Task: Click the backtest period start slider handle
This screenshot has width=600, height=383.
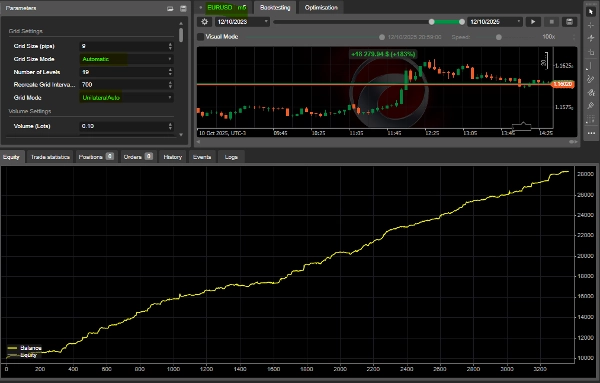Action: 432,22
